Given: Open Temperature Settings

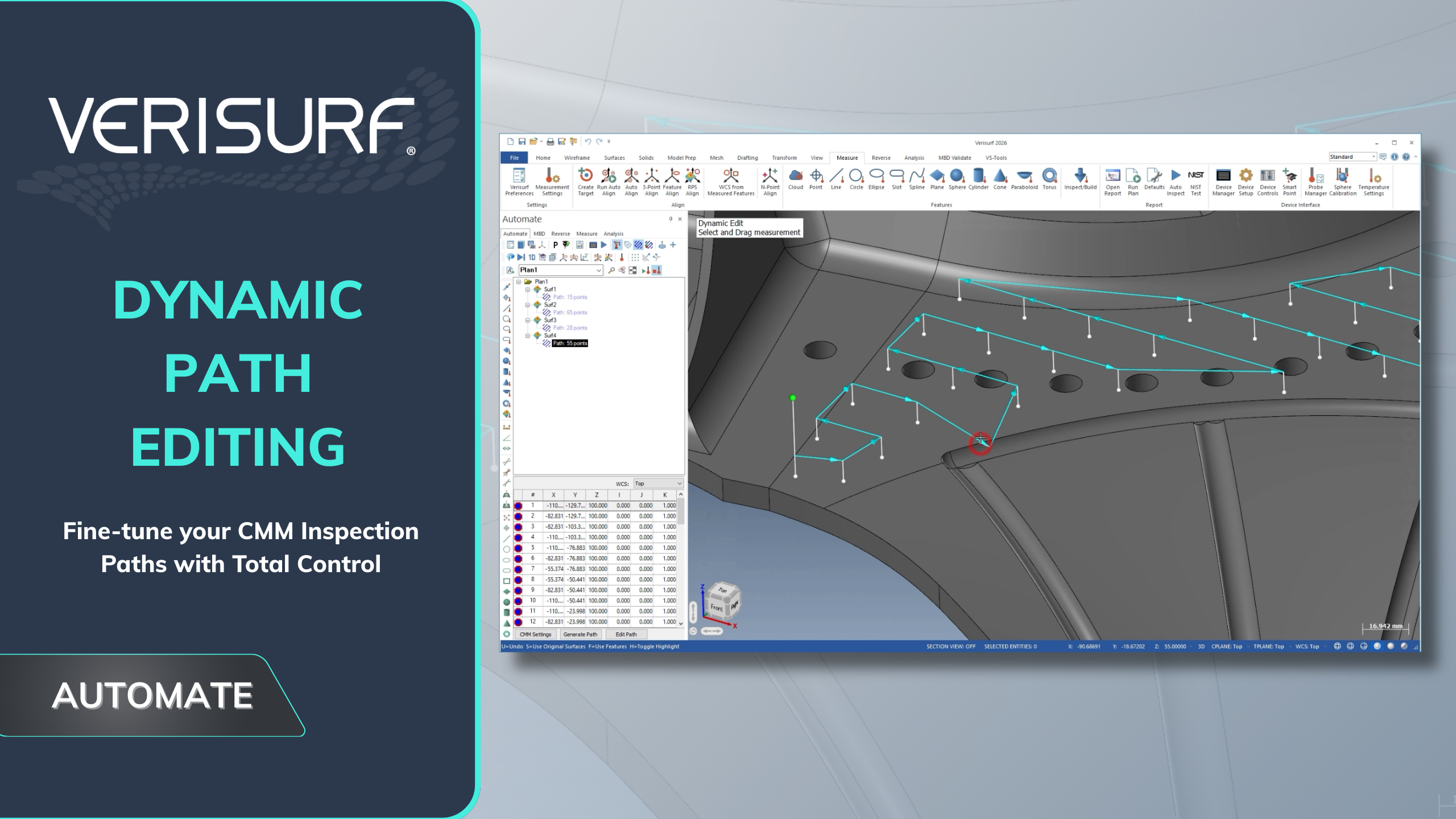Looking at the screenshot, I should 1374,182.
